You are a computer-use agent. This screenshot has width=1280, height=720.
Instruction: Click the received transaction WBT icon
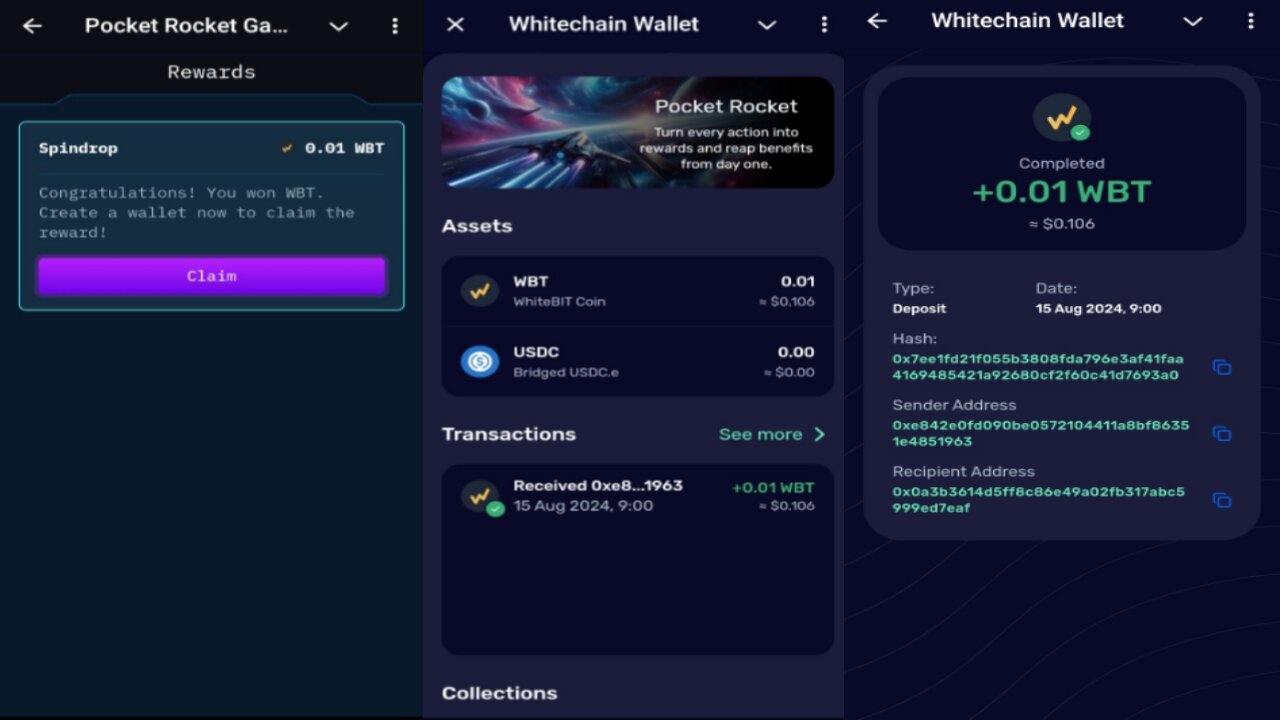click(481, 497)
